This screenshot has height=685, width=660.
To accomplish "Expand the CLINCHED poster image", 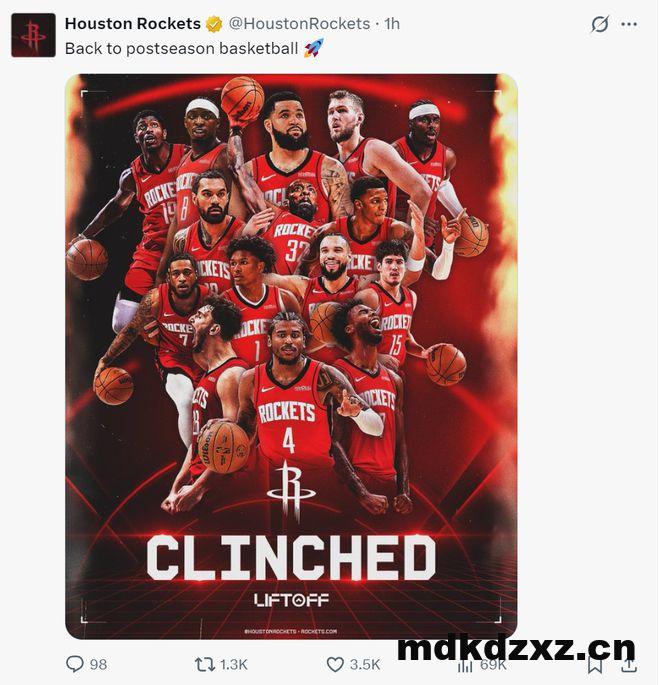I will tap(291, 356).
